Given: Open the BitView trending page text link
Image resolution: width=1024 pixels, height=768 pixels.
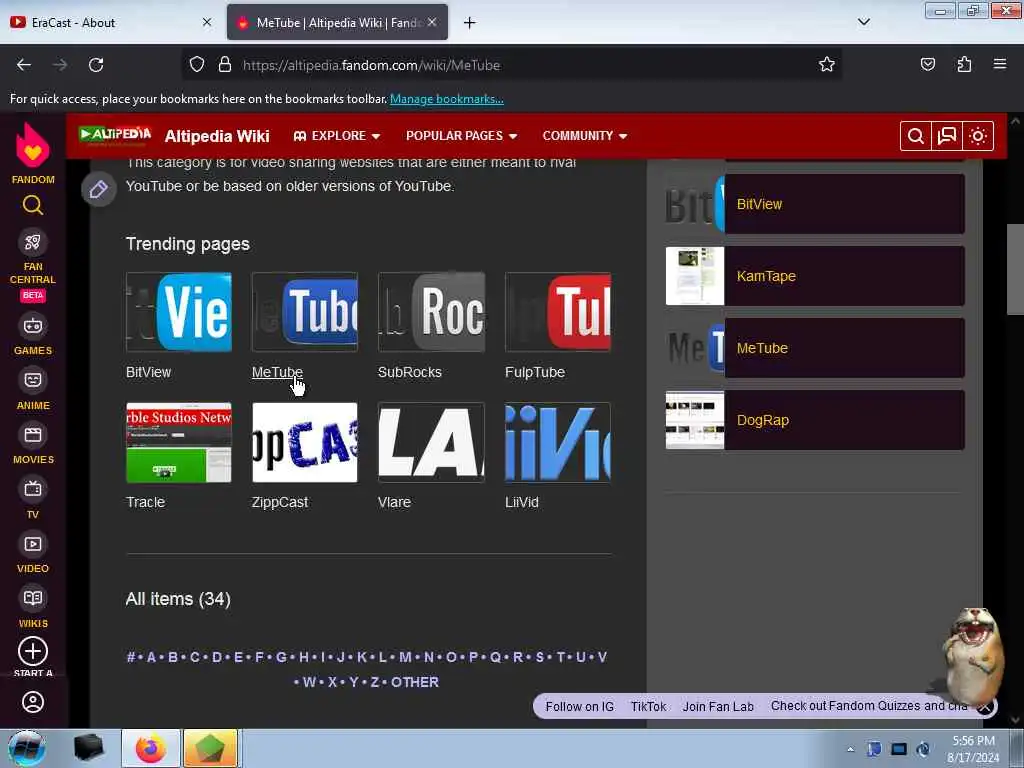Looking at the screenshot, I should pos(148,372).
